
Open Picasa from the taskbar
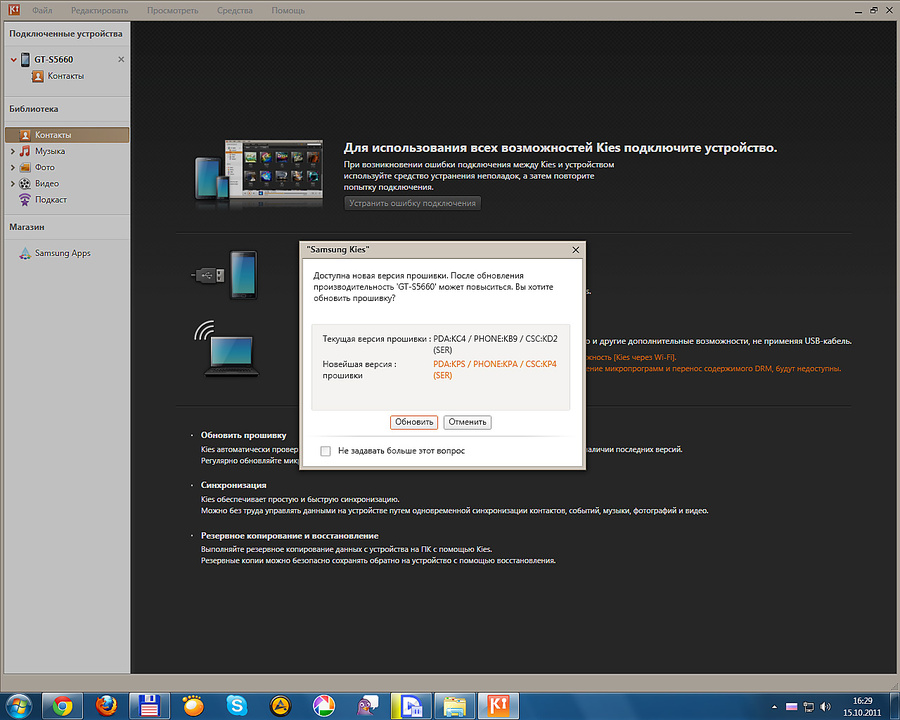(x=324, y=706)
